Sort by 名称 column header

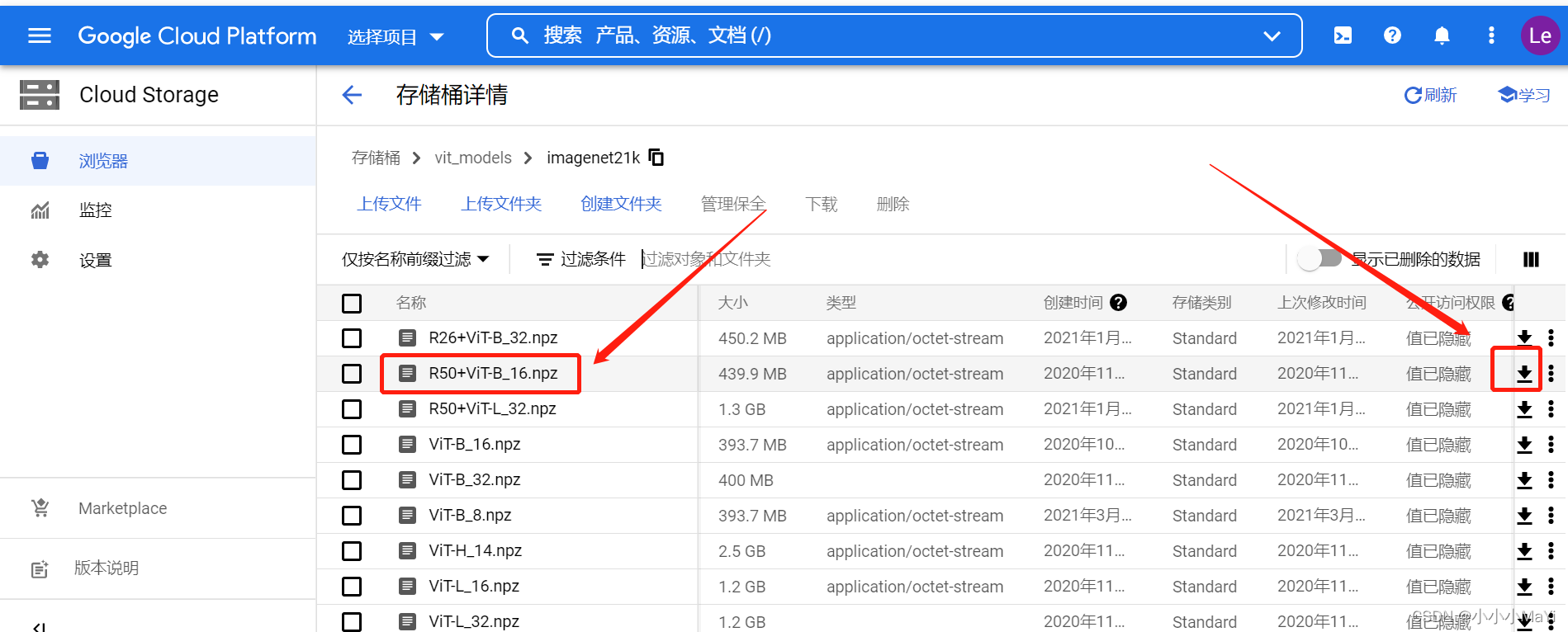click(x=411, y=303)
